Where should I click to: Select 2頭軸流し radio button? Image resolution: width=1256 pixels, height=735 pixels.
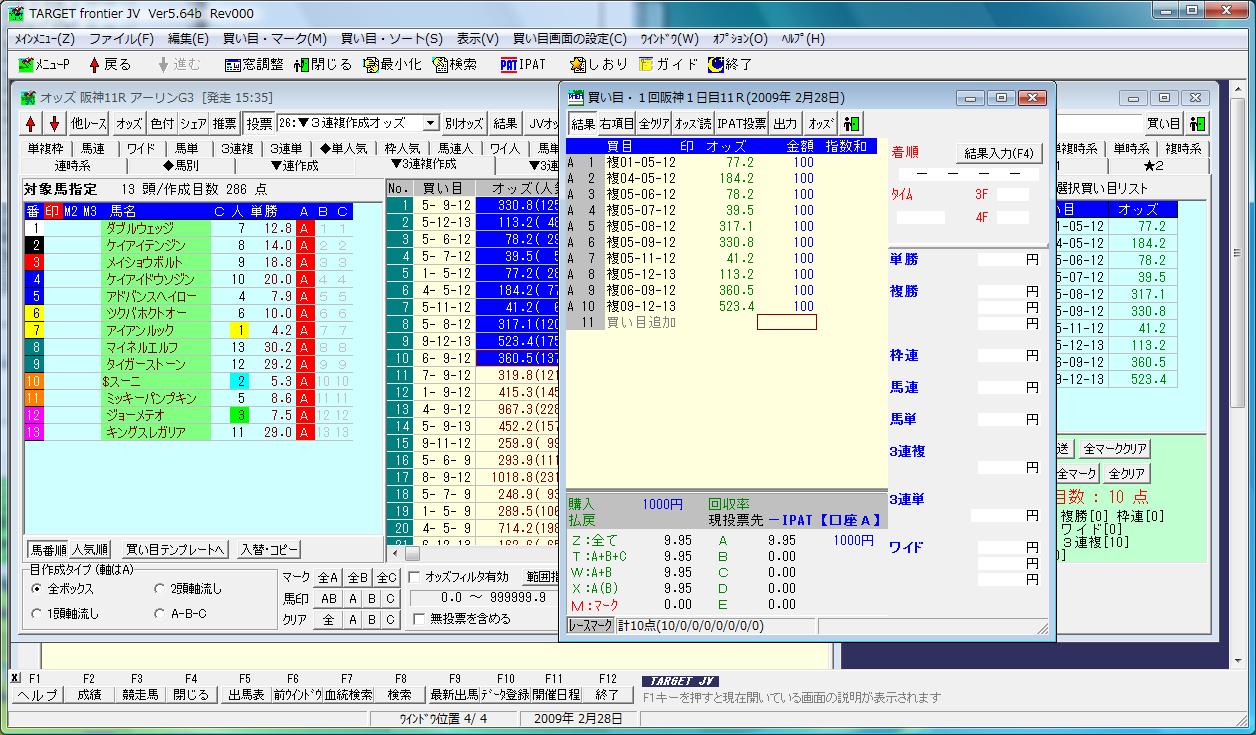point(188,589)
